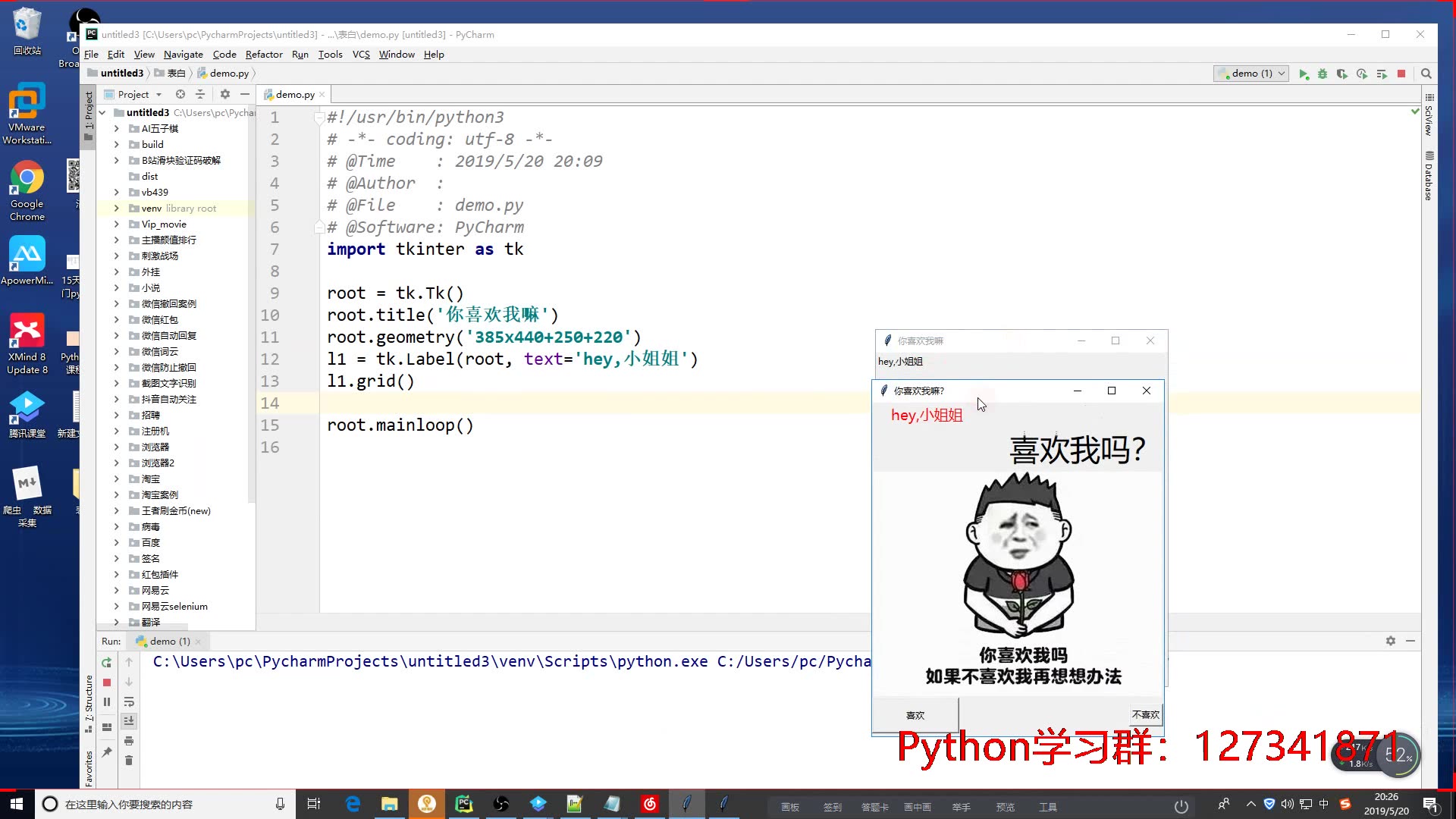The image size is (1456, 819).
Task: Open Project panel settings gear icon
Action: (x=225, y=94)
